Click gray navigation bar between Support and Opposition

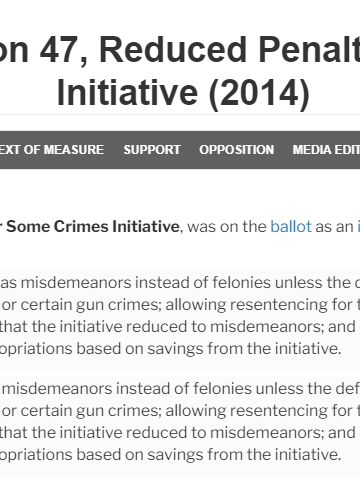[x=190, y=150]
